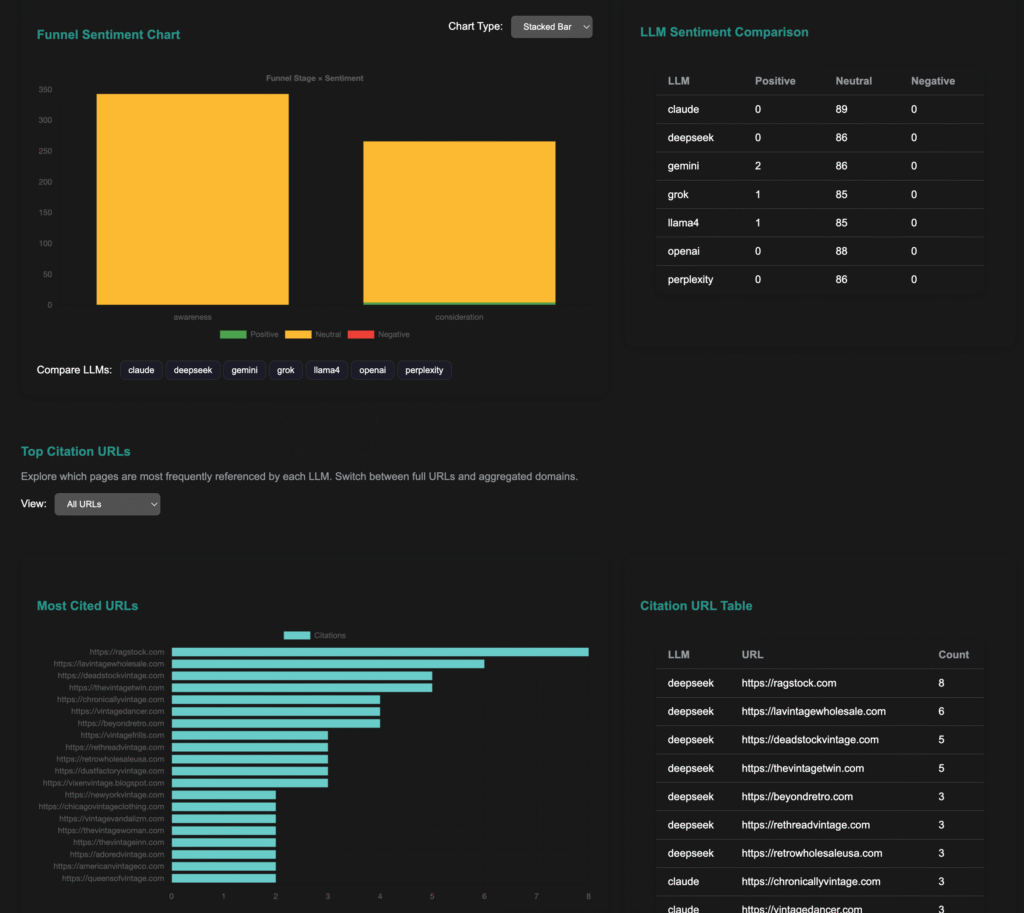Select the llama4 comparison chip

[x=327, y=370]
